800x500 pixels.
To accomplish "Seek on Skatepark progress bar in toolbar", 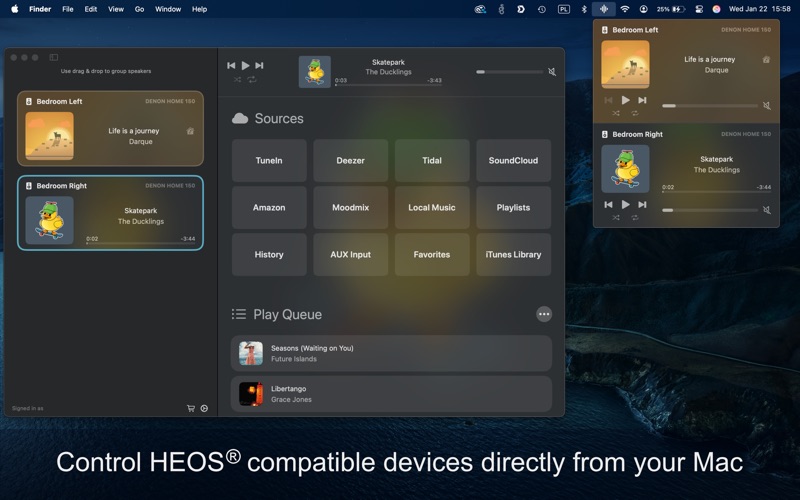I will pos(388,85).
